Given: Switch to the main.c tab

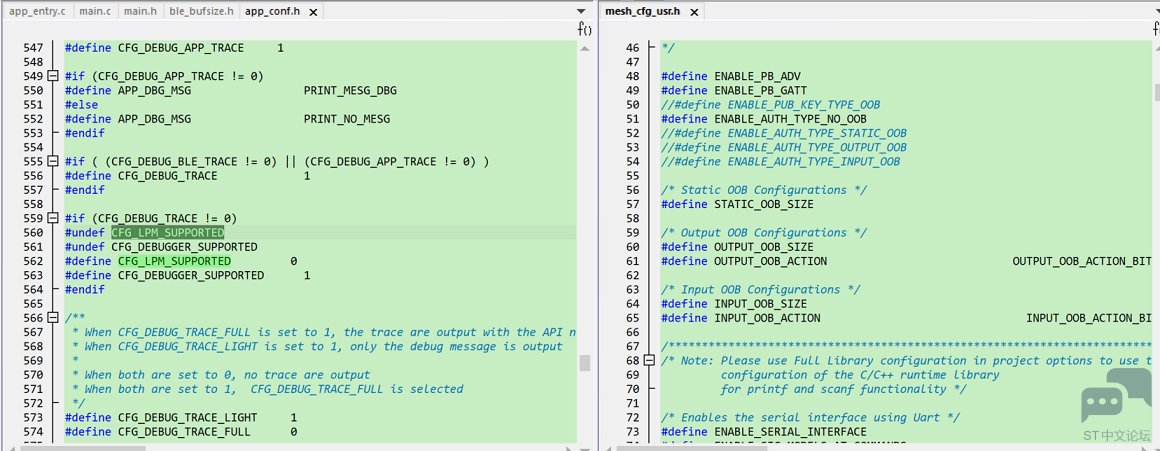Looking at the screenshot, I should click(x=95, y=11).
